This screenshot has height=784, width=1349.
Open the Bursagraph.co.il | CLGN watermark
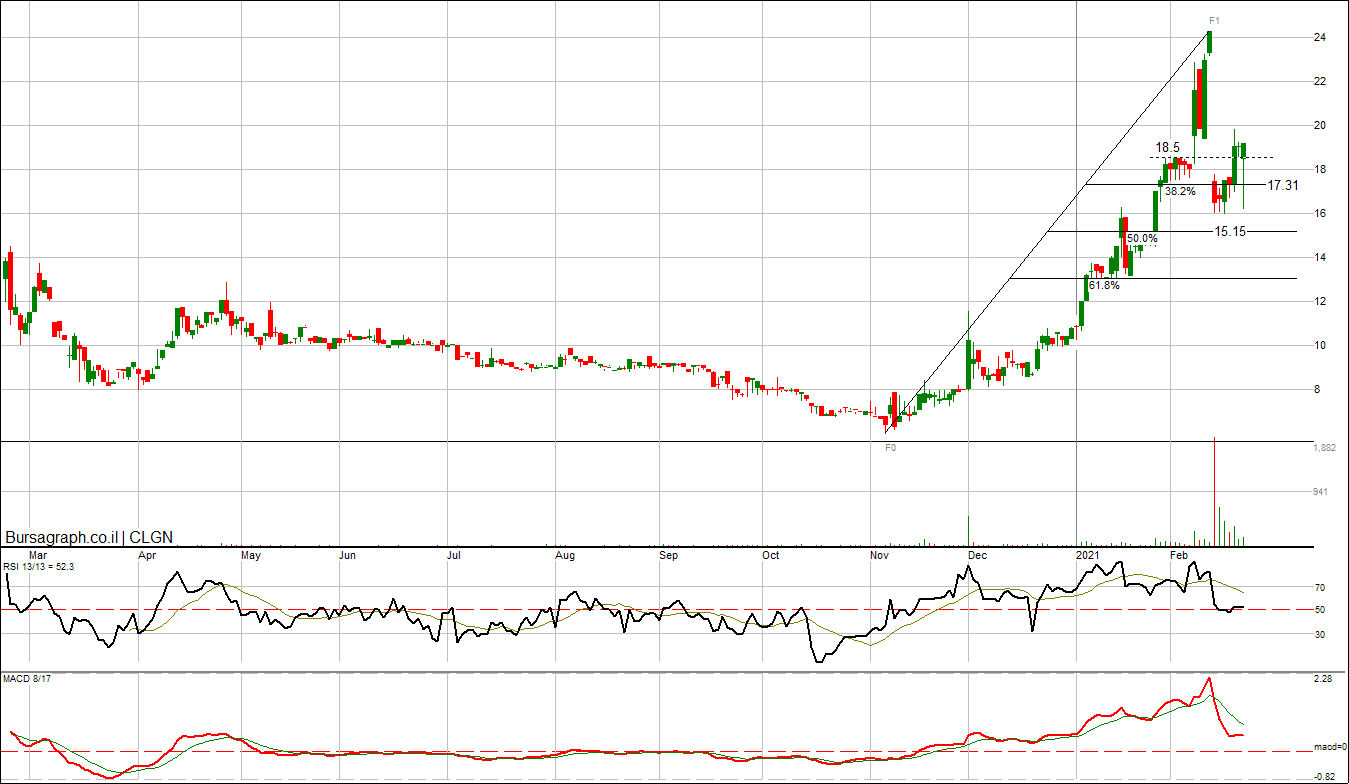click(x=89, y=537)
